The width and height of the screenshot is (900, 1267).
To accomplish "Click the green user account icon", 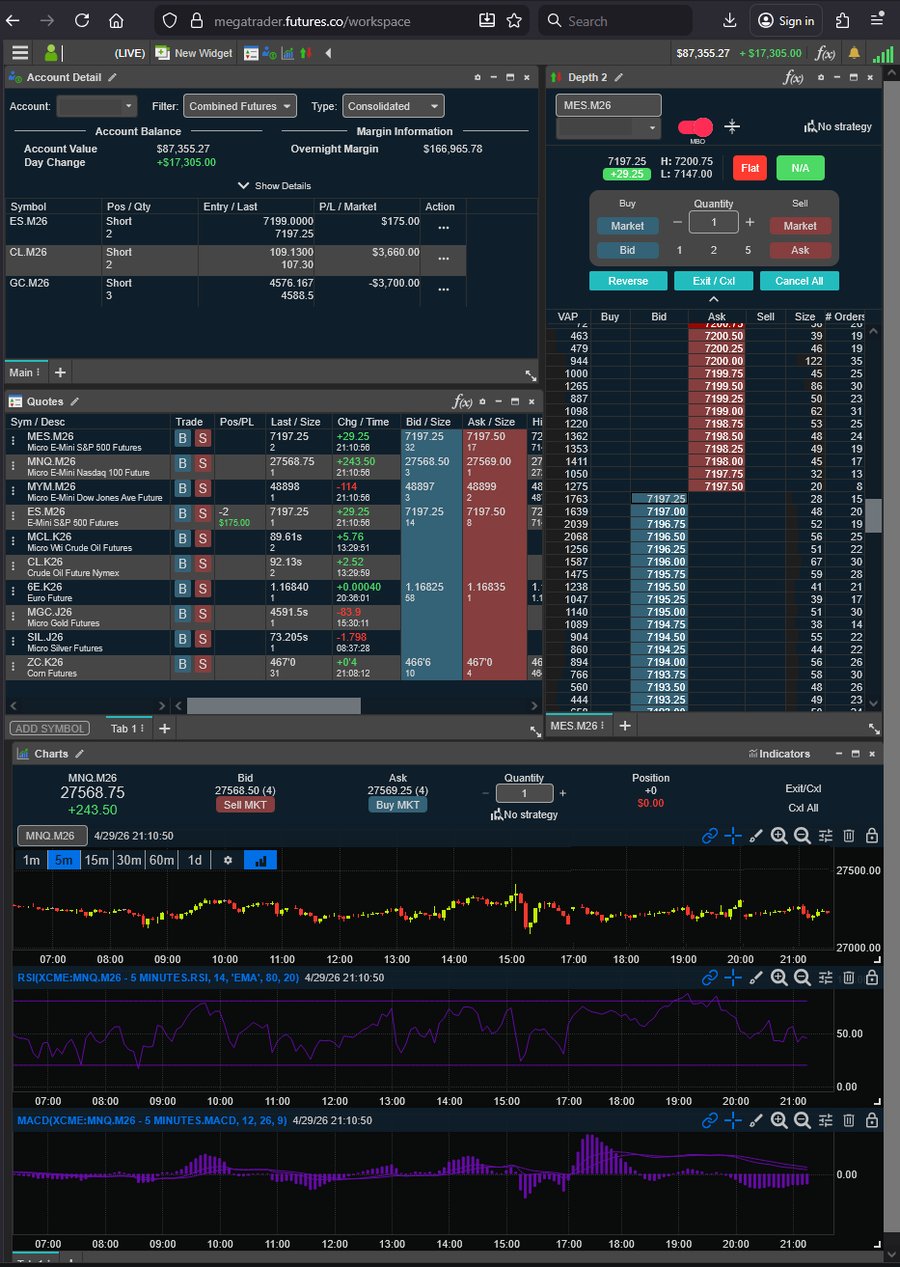I will 51,53.
